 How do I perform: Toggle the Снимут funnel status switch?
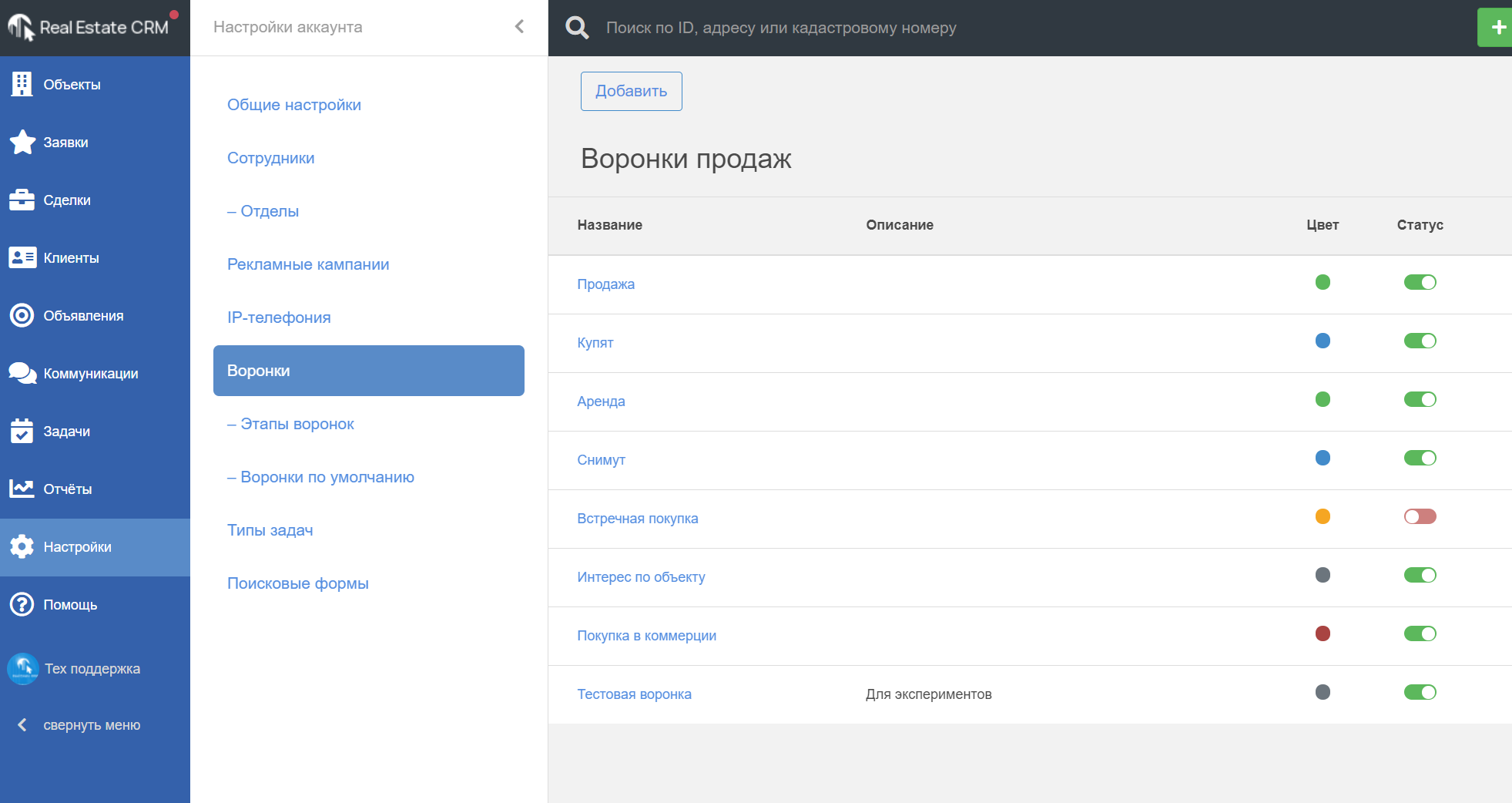click(1420, 458)
